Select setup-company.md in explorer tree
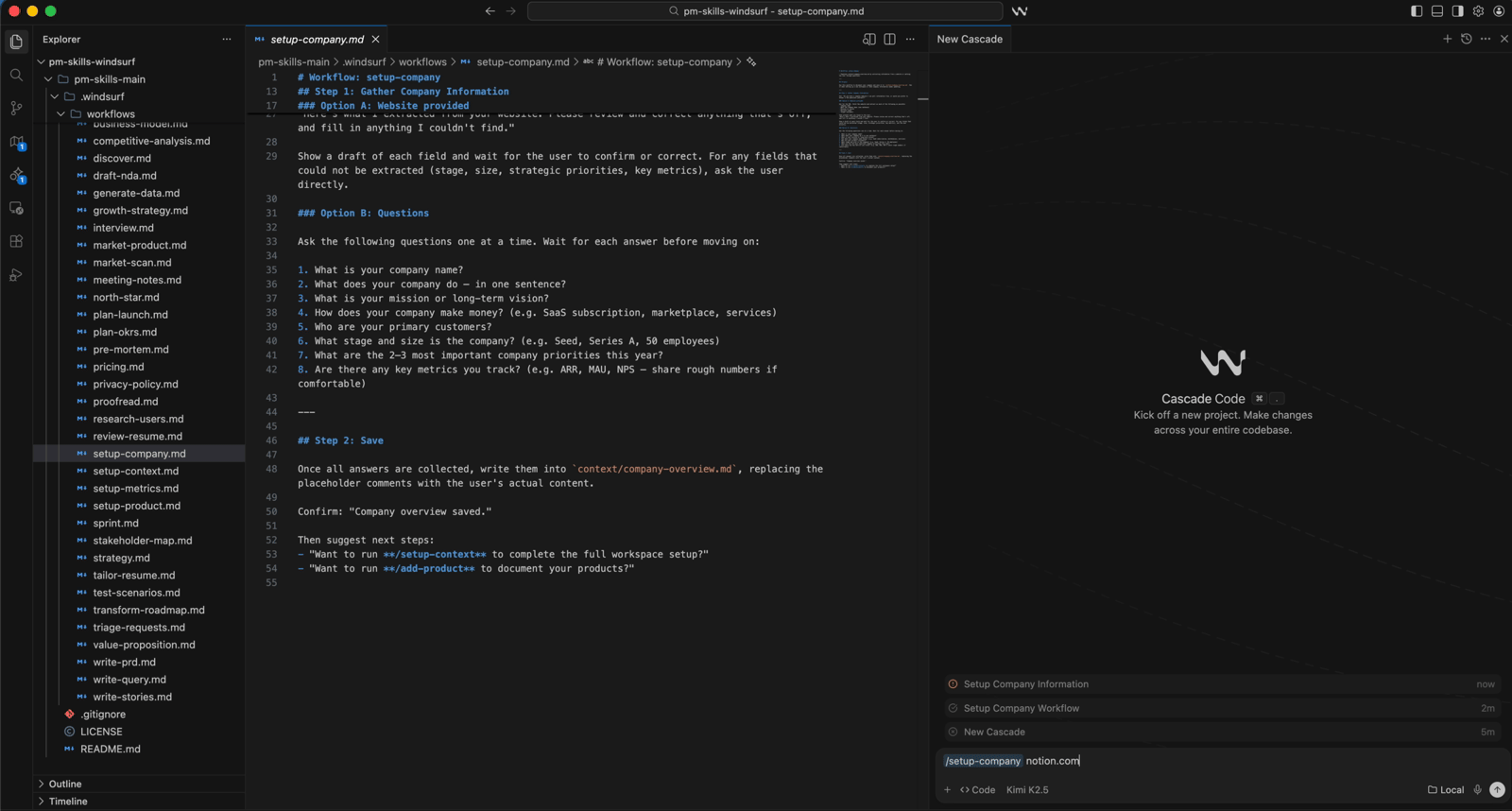The height and width of the screenshot is (811, 1512). click(139, 454)
